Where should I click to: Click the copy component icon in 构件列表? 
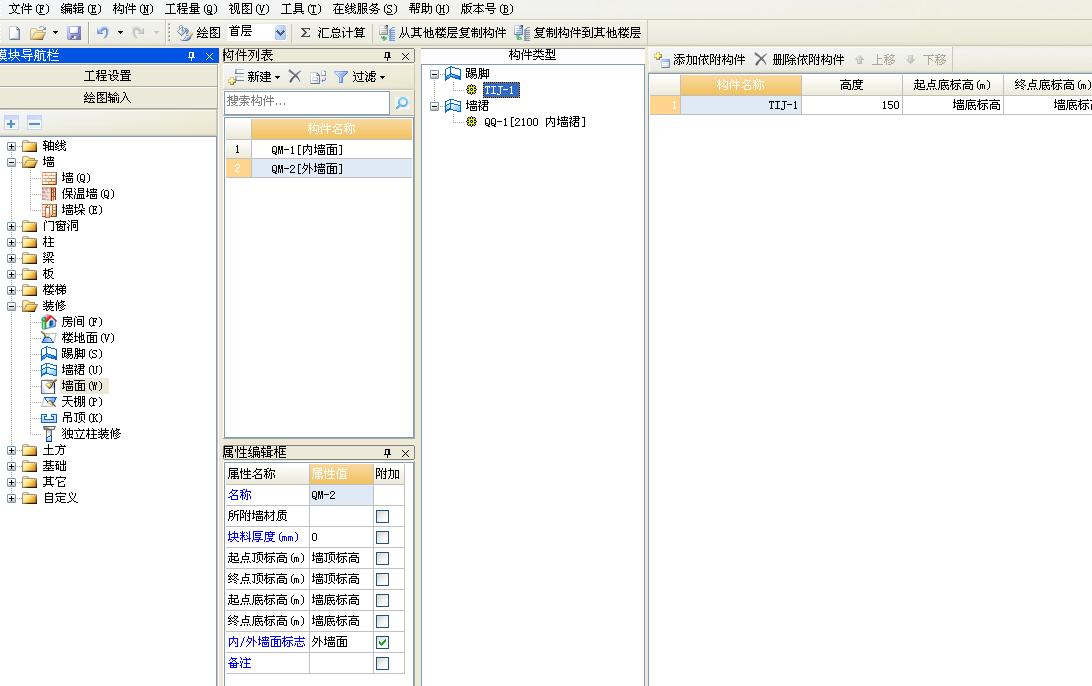point(318,77)
